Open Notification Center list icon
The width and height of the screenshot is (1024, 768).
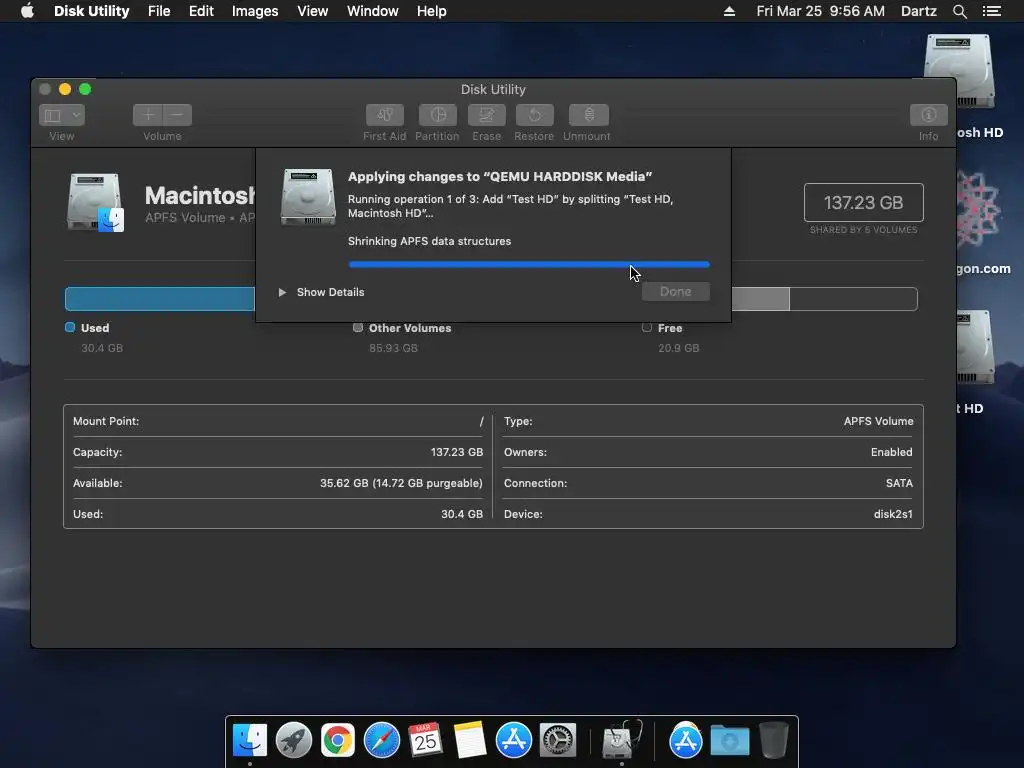[992, 11]
